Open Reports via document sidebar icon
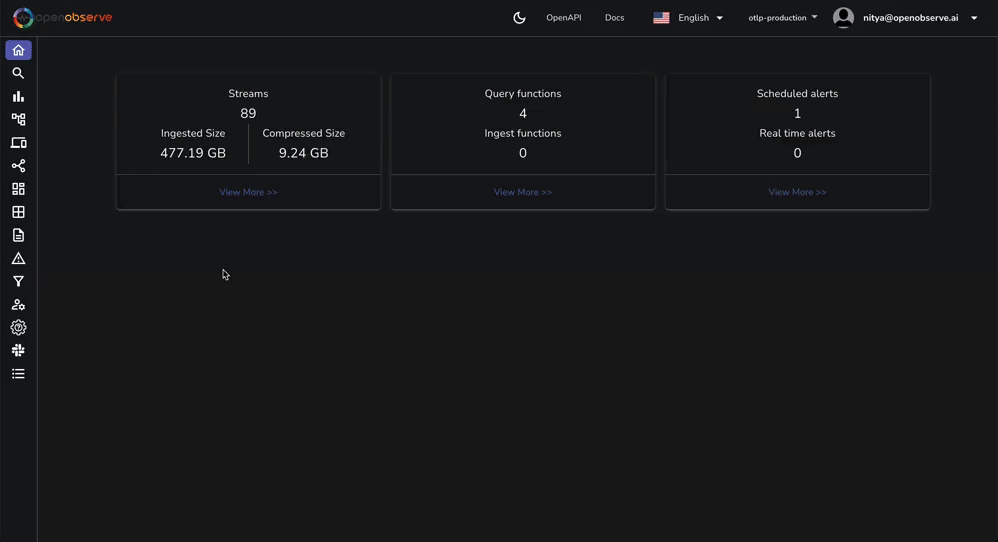 click(18, 235)
